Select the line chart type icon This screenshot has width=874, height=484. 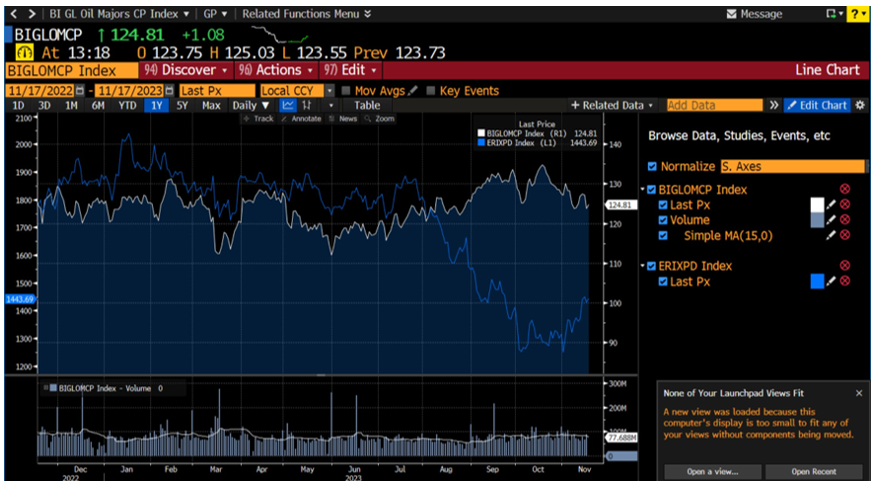[x=288, y=105]
